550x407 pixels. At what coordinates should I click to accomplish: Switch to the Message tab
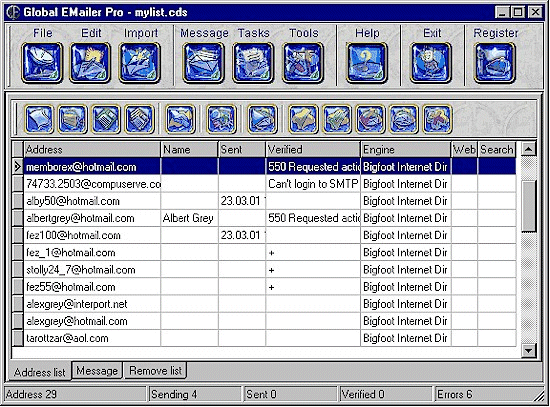click(97, 371)
